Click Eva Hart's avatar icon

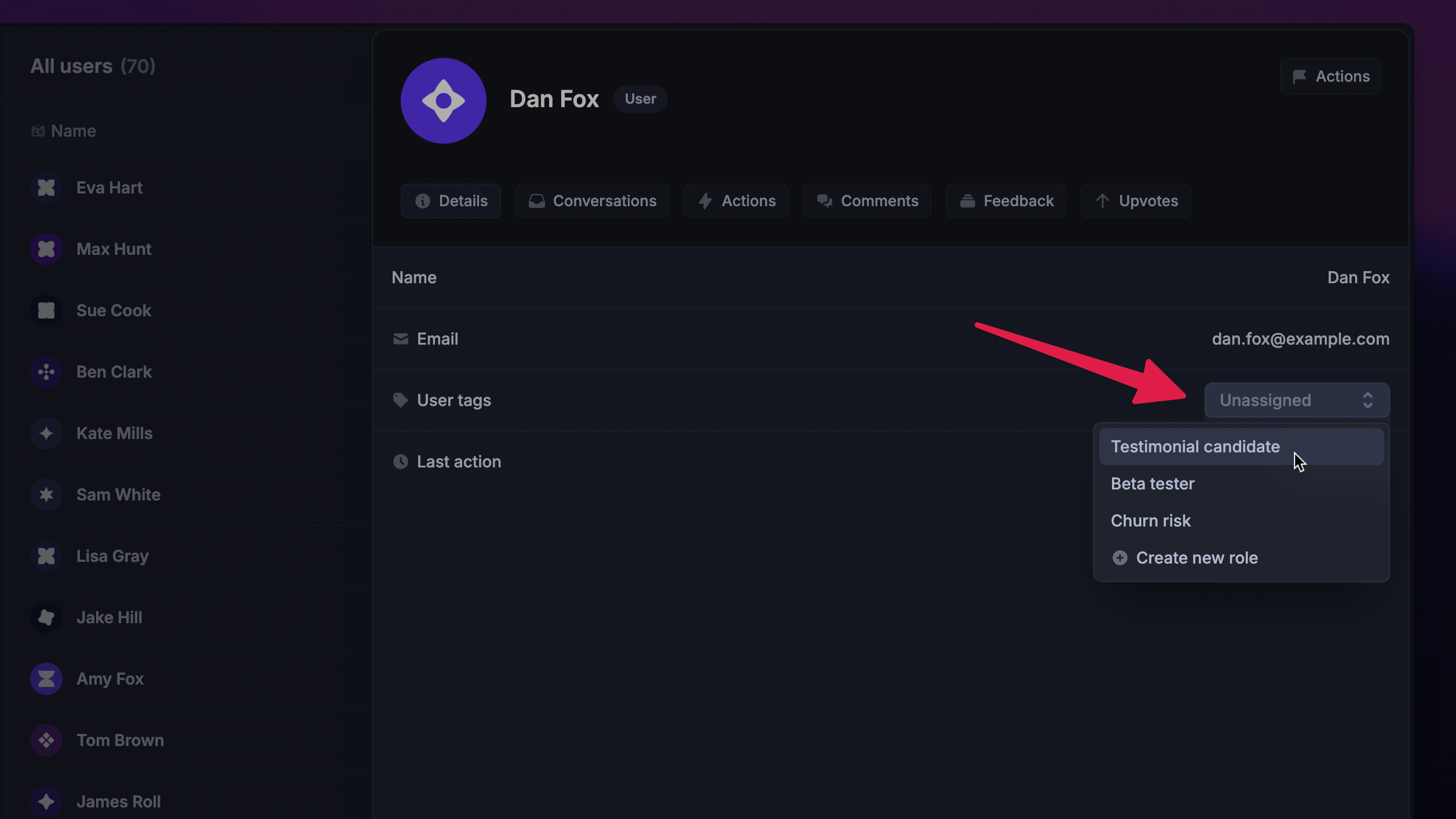point(46,188)
